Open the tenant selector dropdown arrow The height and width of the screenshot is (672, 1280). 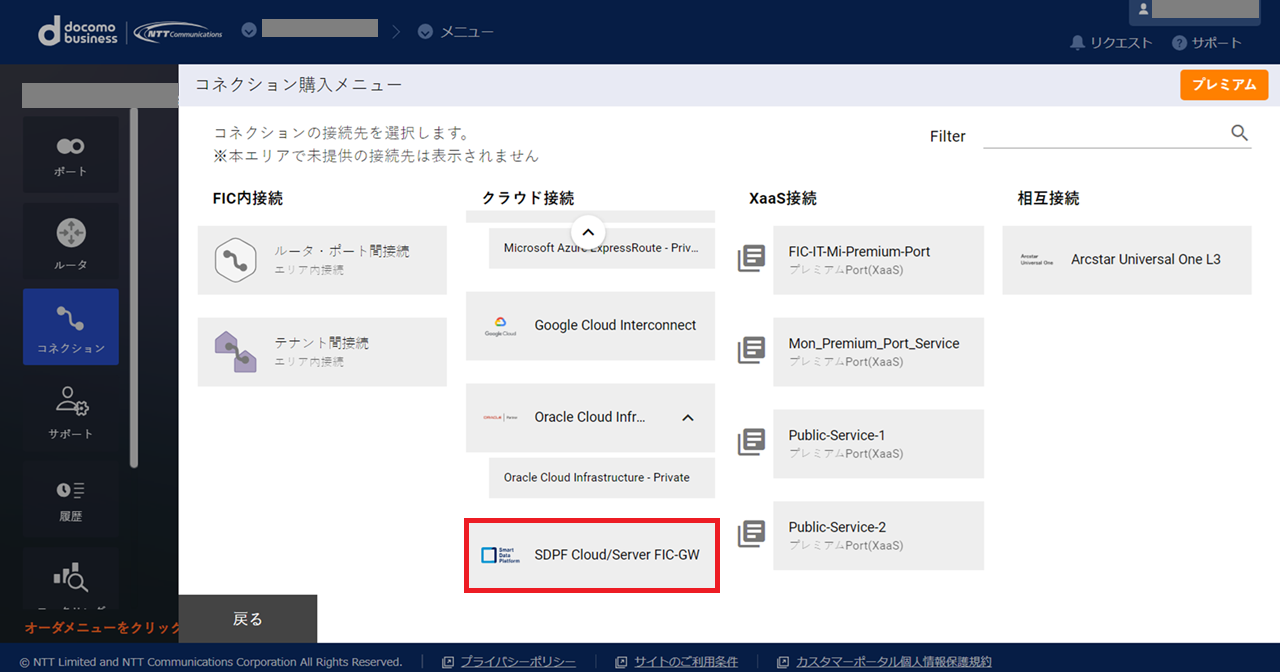[249, 30]
